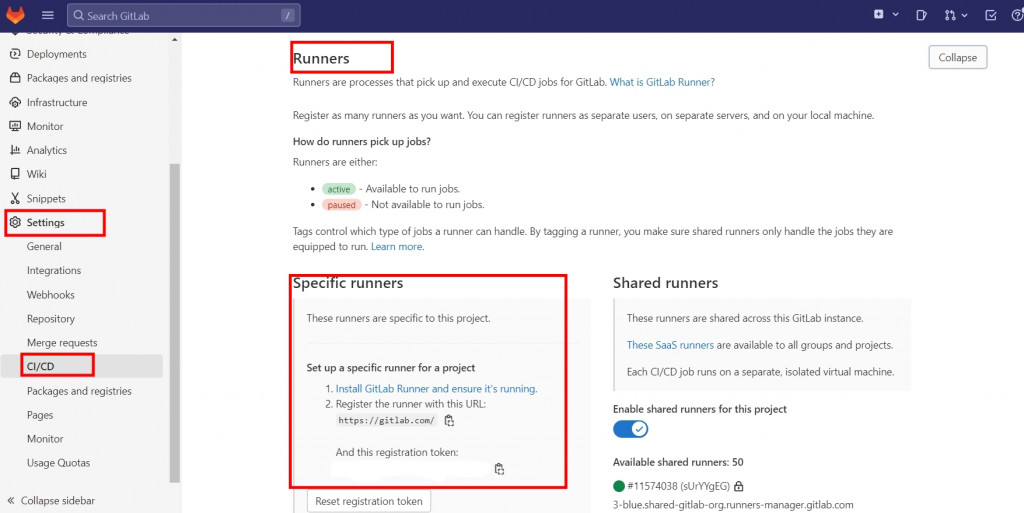Open Analytics in the sidebar

pyautogui.click(x=46, y=150)
